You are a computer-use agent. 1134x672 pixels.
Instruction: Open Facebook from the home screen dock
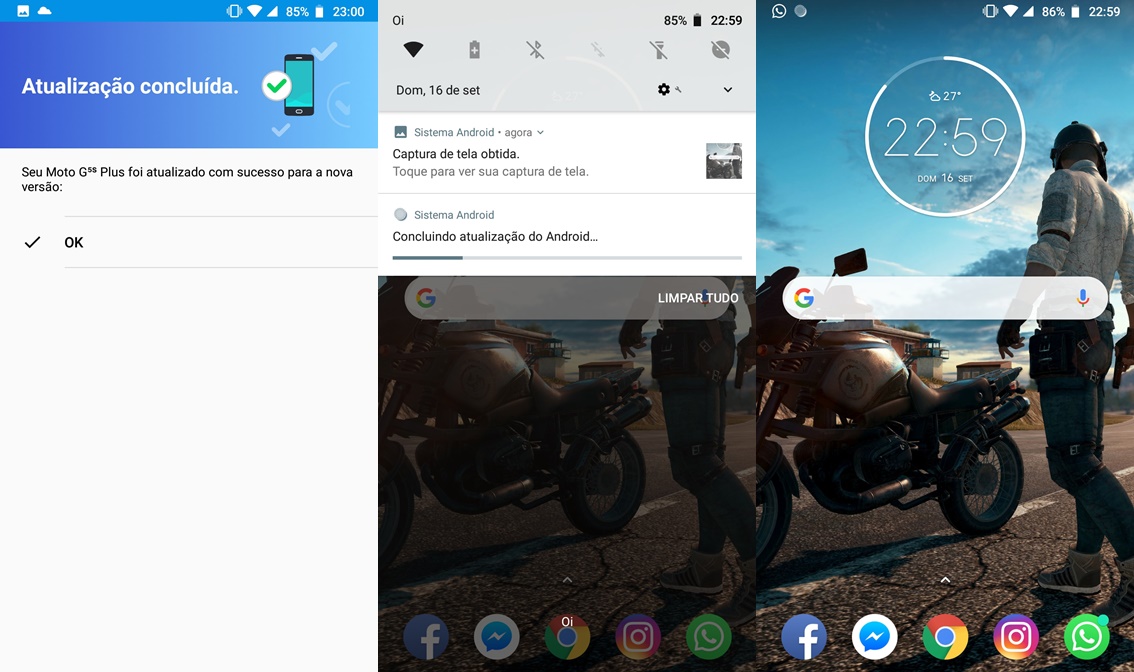(804, 637)
